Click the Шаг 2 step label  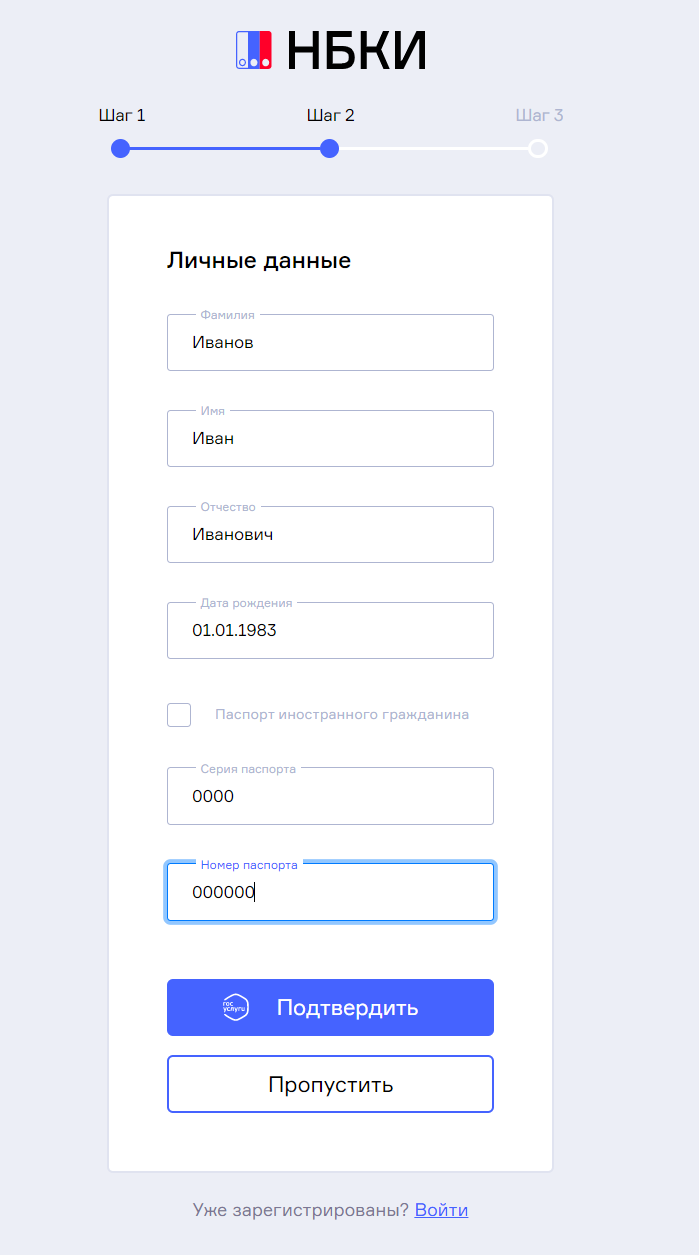pos(330,115)
